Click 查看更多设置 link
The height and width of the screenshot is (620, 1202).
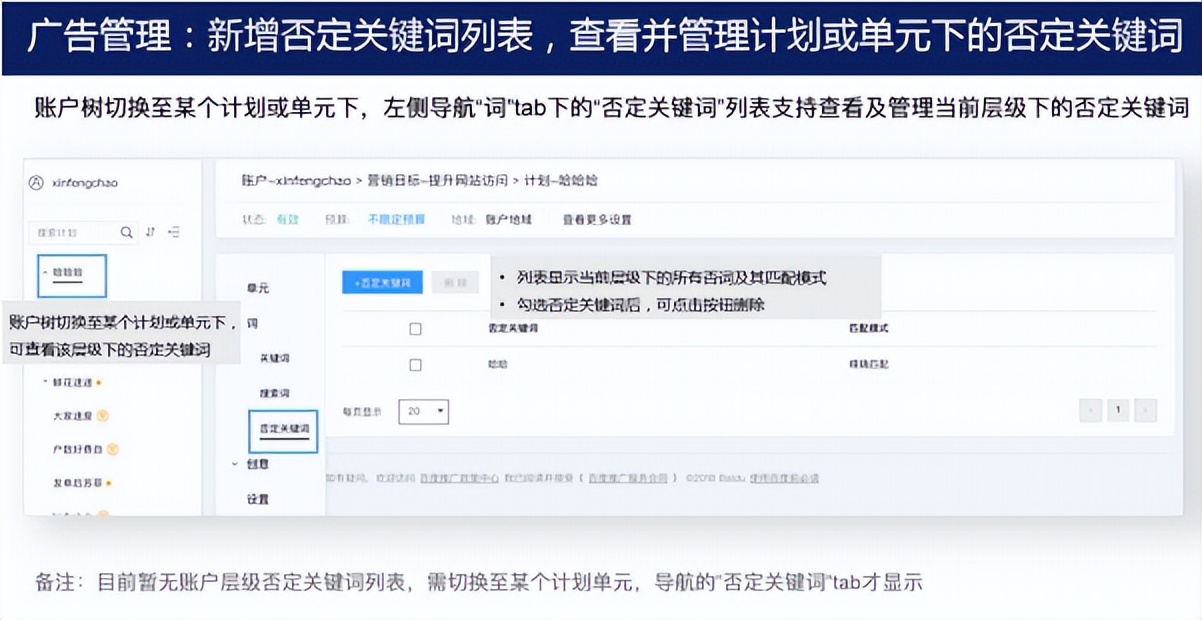(x=596, y=219)
